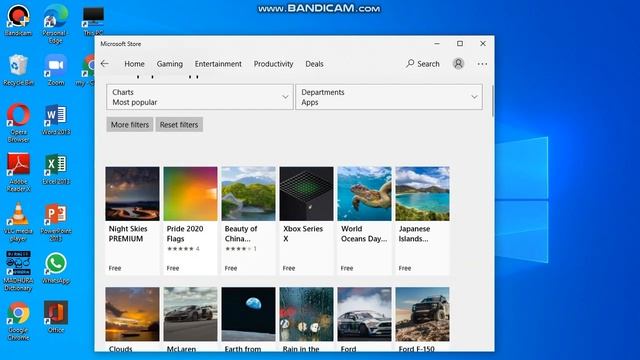The width and height of the screenshot is (640, 360).
Task: Open the Ford drifting car tile
Action: tap(364, 319)
